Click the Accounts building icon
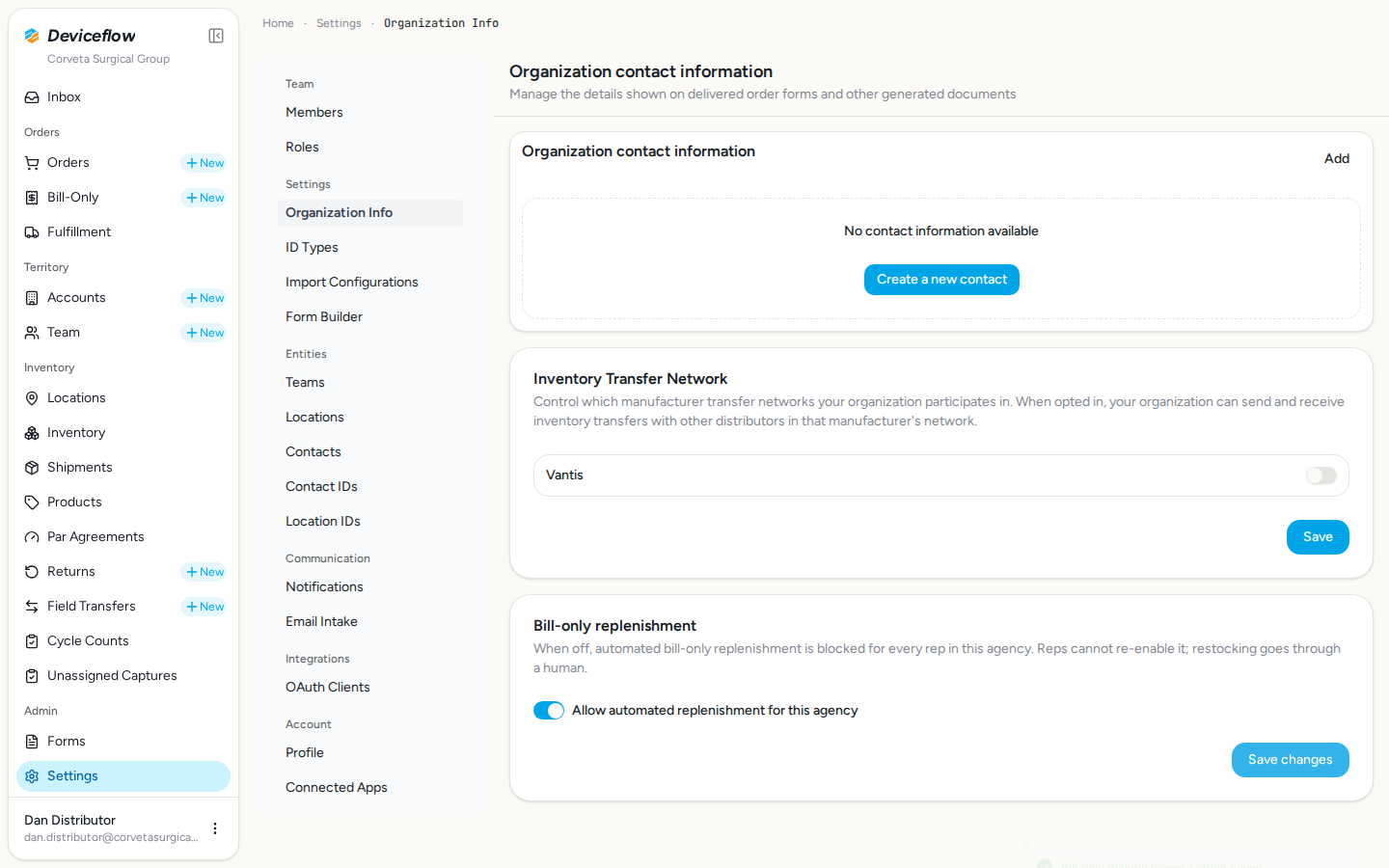The image size is (1389, 868). pyautogui.click(x=32, y=298)
